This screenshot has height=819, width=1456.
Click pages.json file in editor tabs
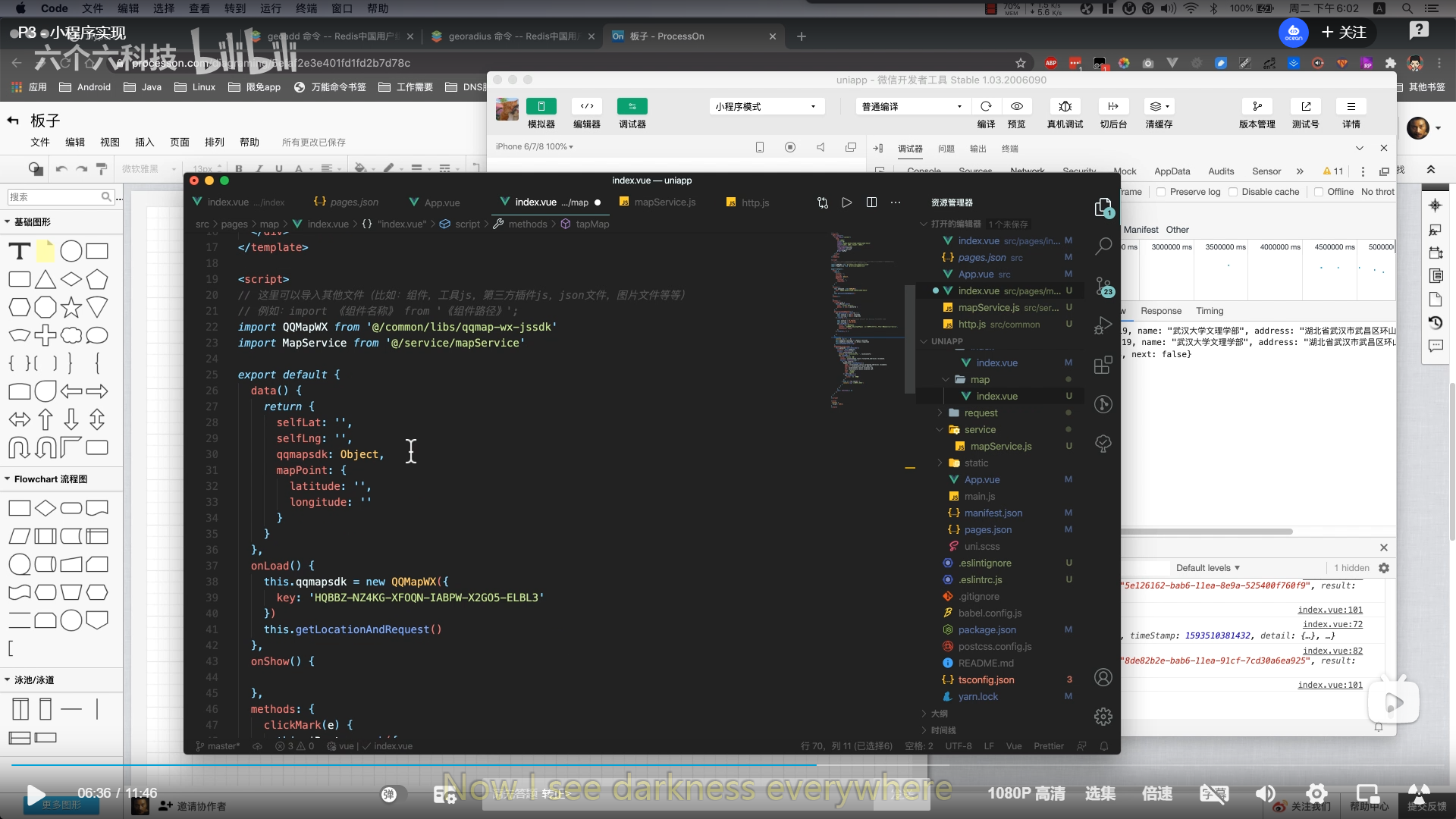(x=354, y=200)
